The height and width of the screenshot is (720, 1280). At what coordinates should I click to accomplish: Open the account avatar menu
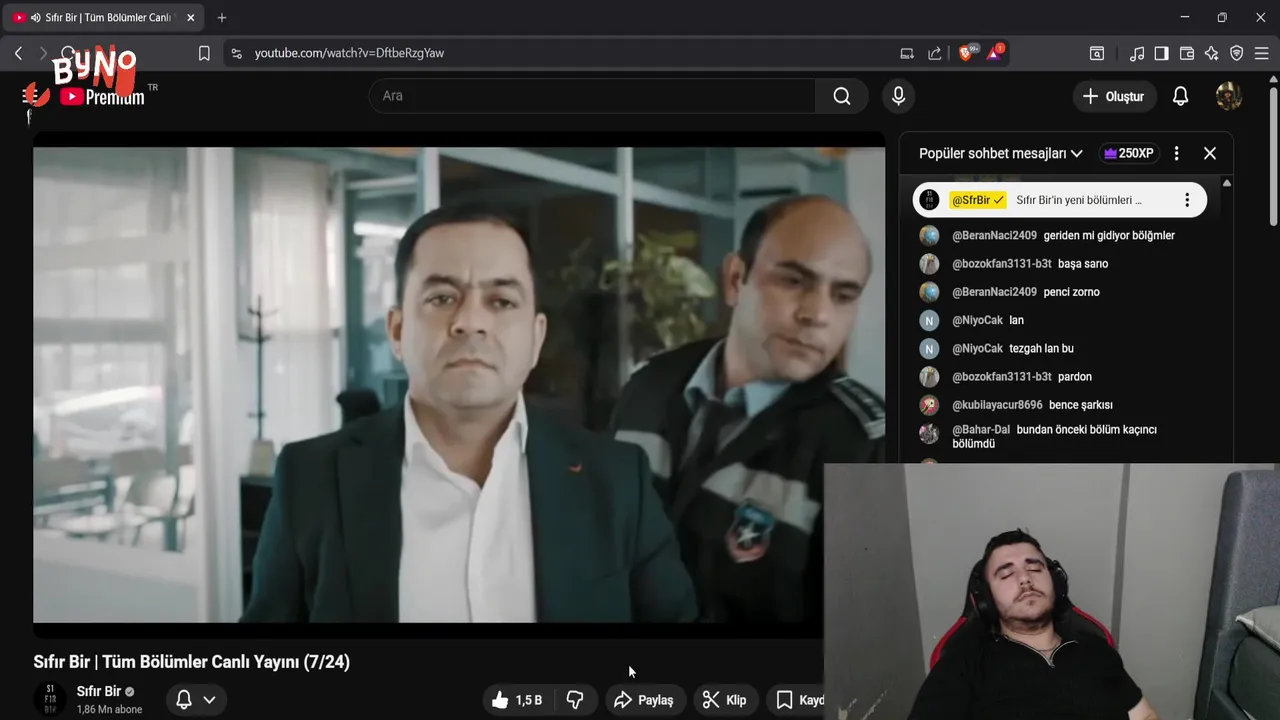tap(1229, 96)
